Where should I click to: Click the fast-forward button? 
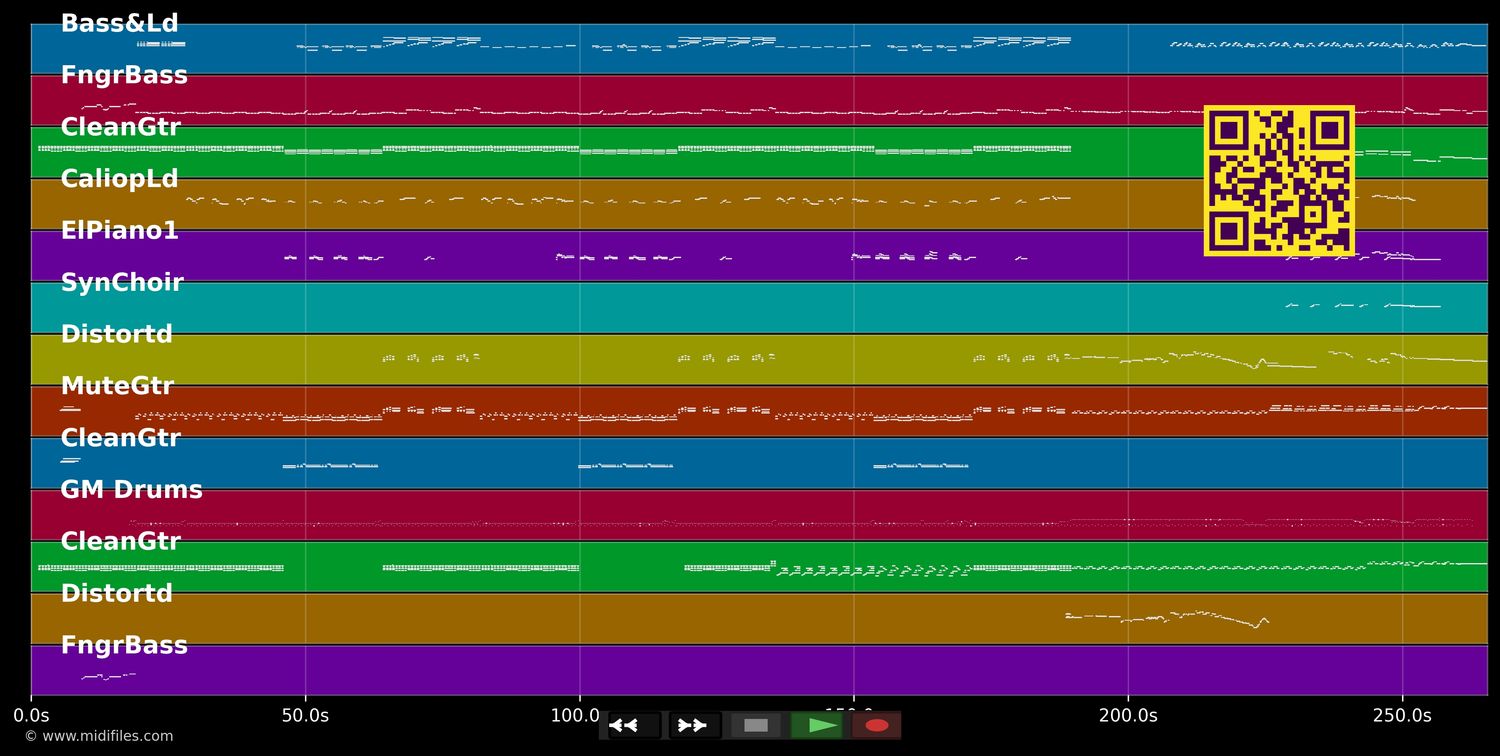pyautogui.click(x=694, y=725)
